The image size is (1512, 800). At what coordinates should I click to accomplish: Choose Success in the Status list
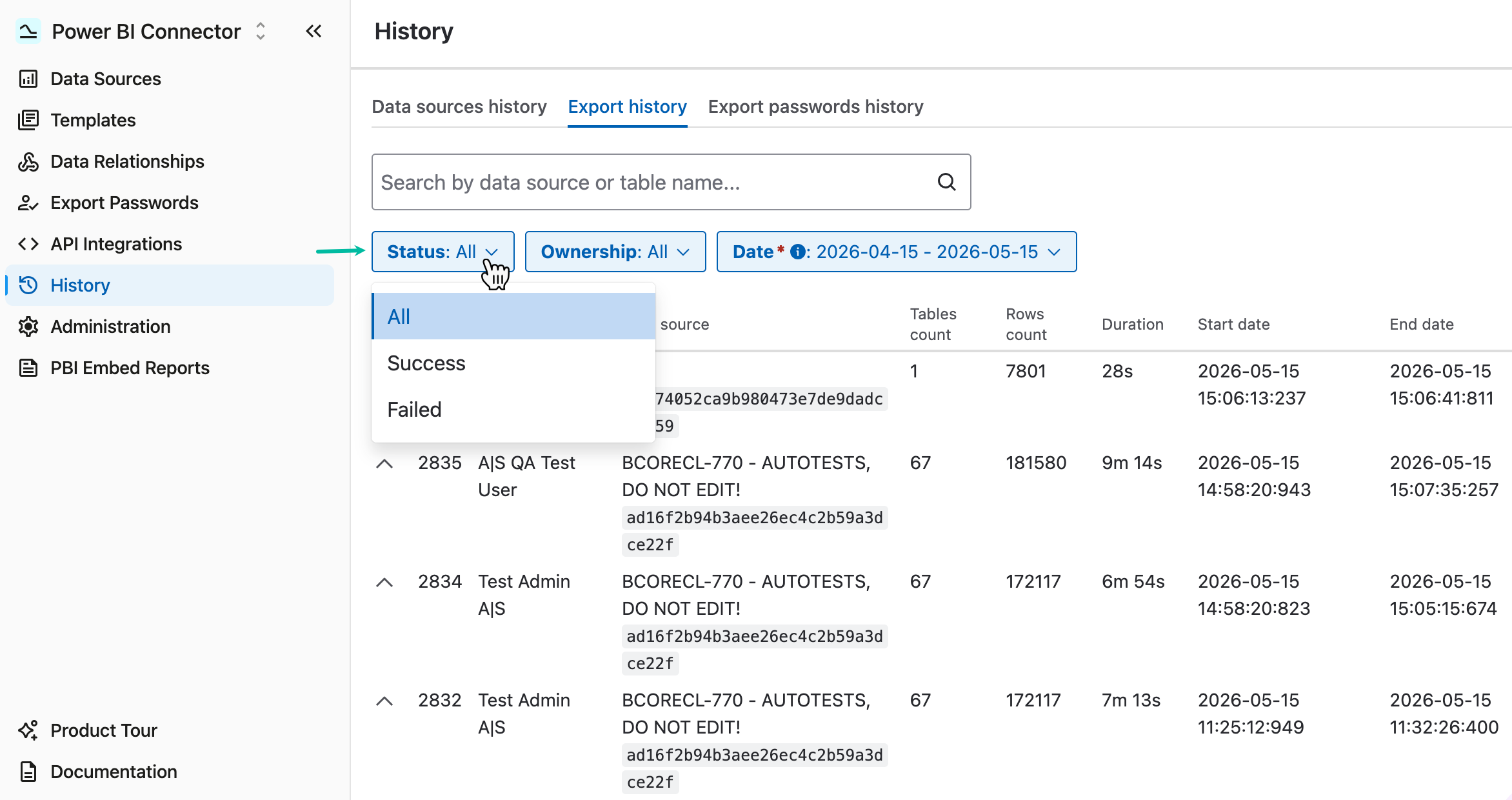[x=513, y=363]
